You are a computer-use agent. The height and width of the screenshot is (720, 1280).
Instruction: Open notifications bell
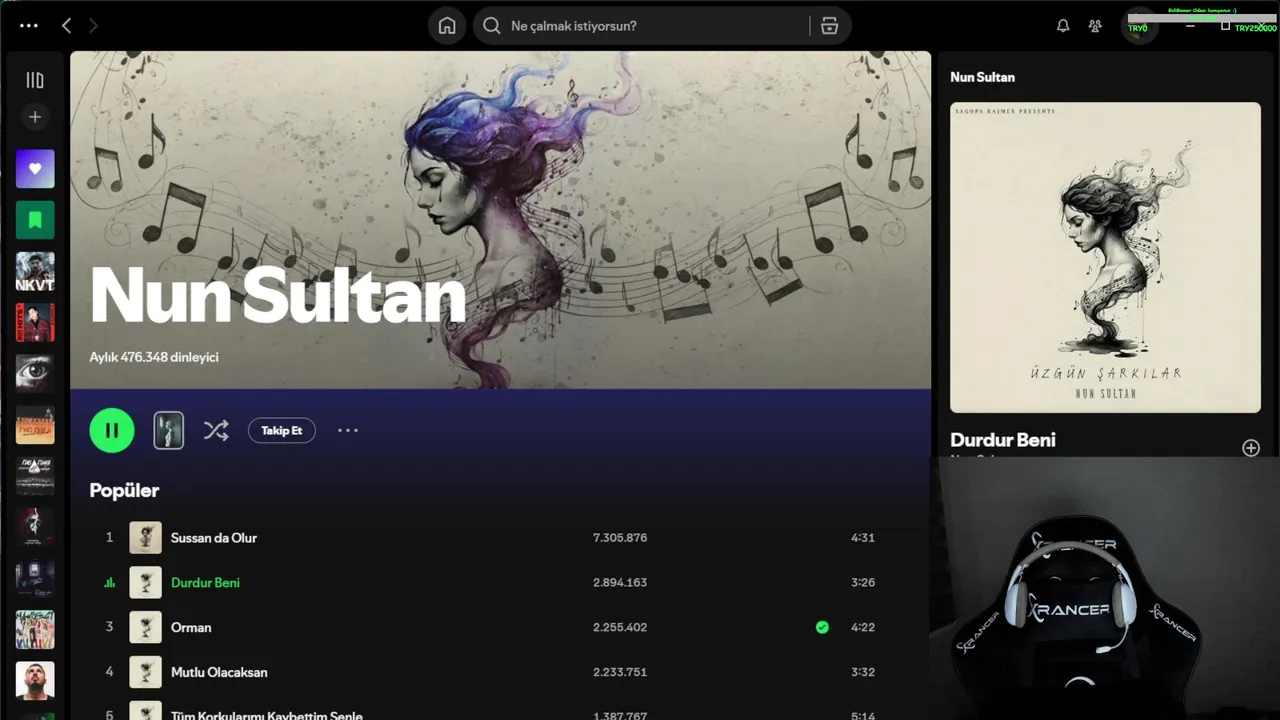coord(1063,26)
